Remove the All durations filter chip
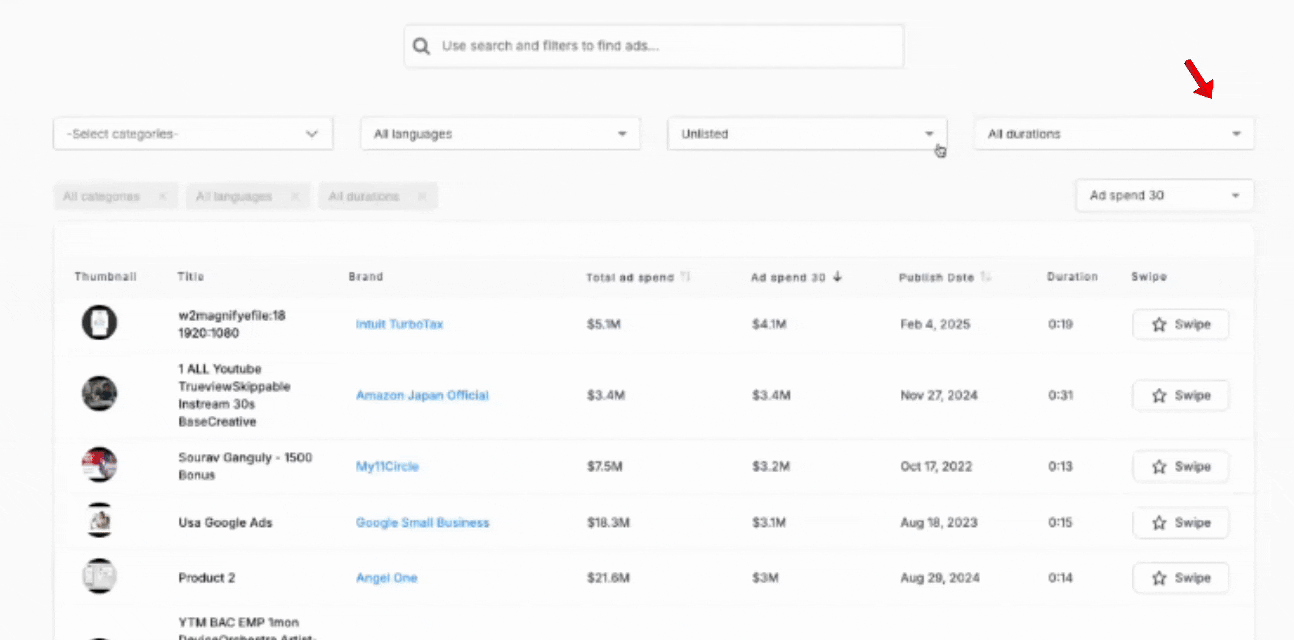The width and height of the screenshot is (1294, 640). pyautogui.click(x=422, y=196)
